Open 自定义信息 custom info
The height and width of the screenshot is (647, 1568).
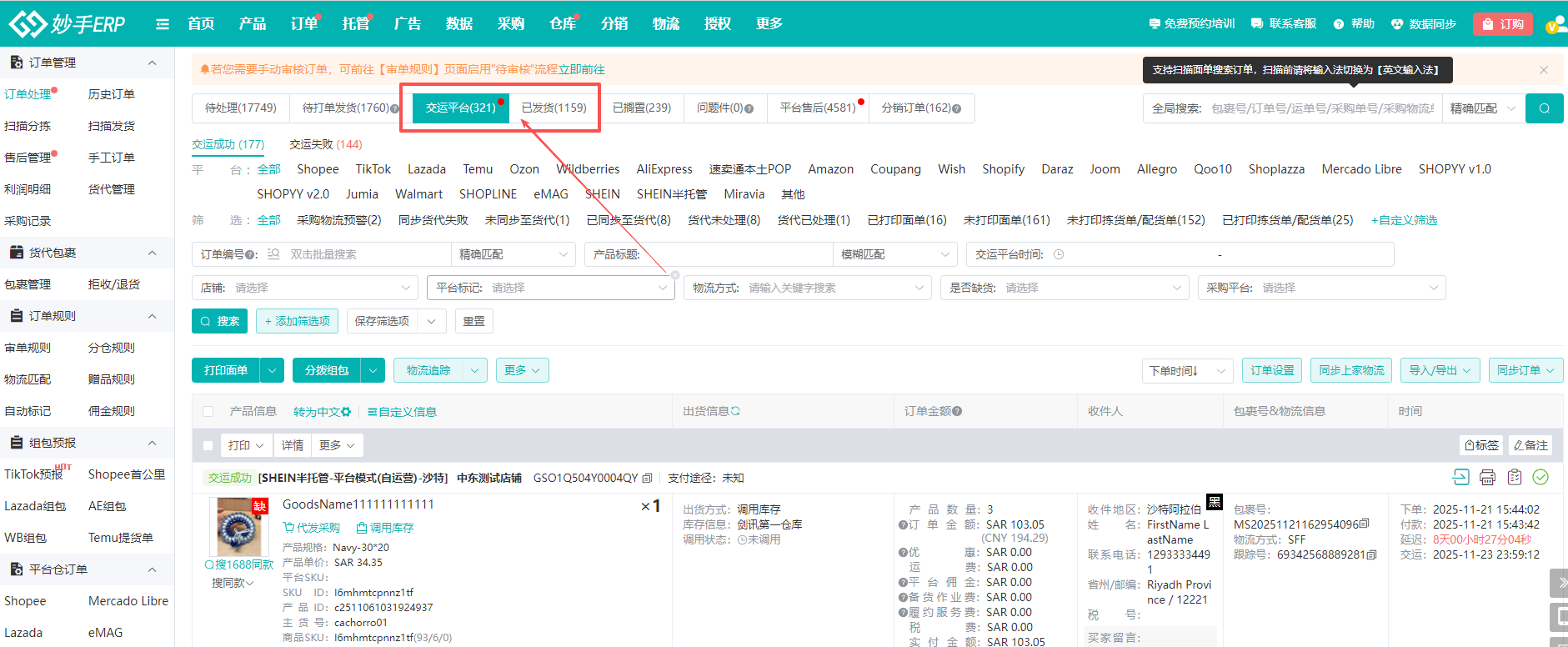[x=402, y=412]
